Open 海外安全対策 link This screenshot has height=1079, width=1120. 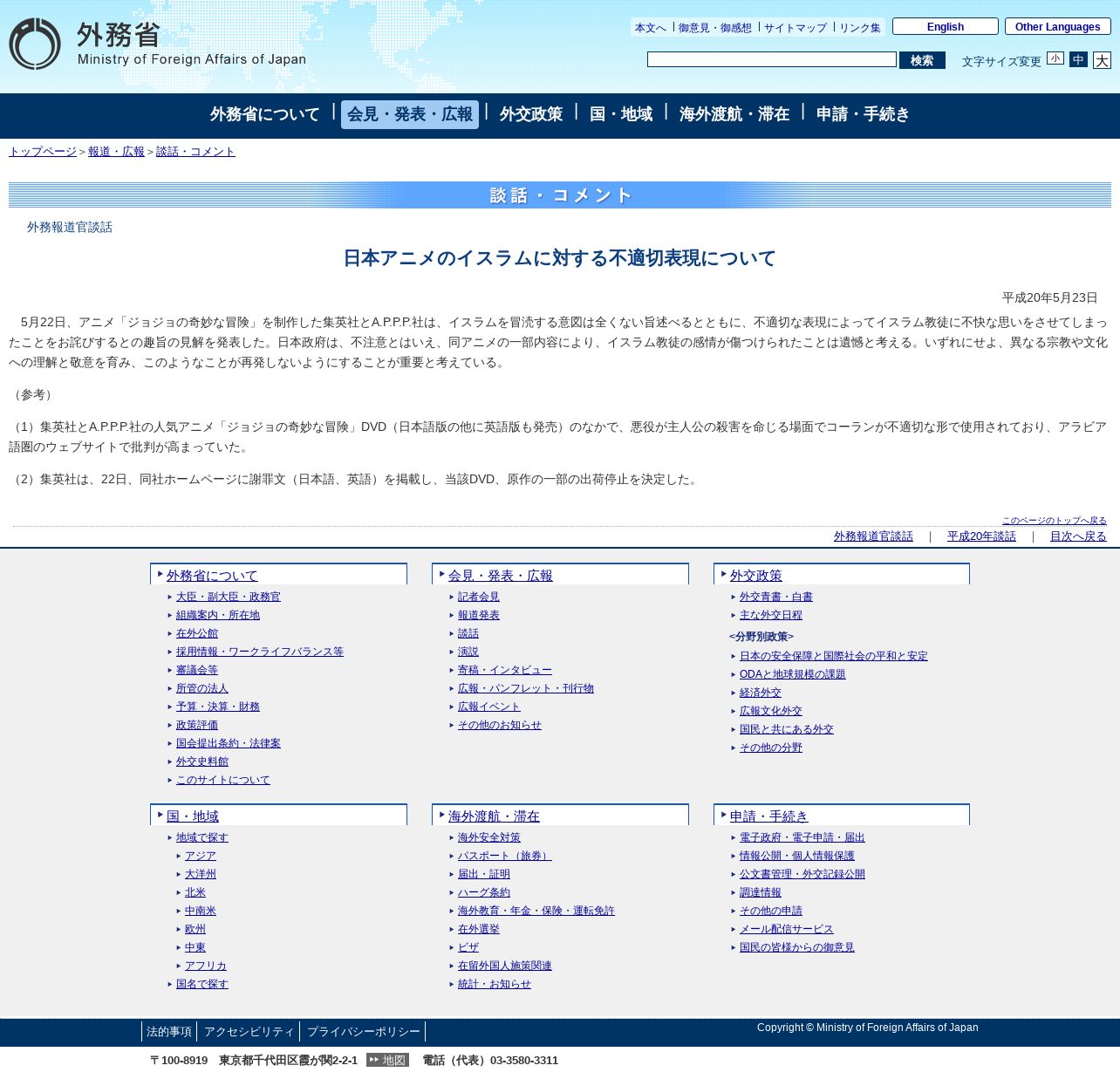pyautogui.click(x=489, y=837)
